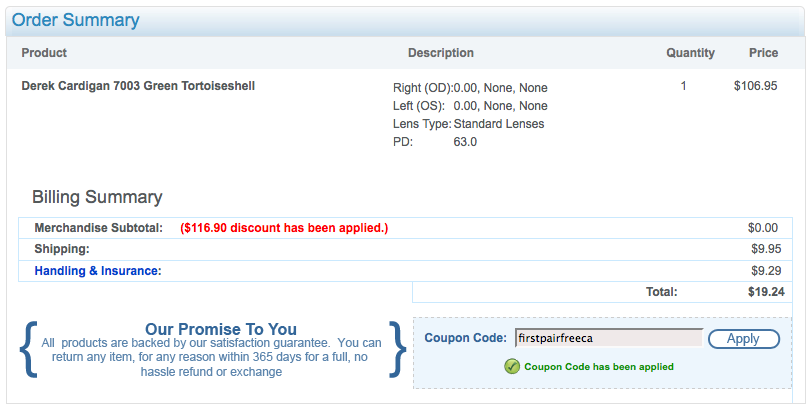Click the Coupon Code input field
The image size is (810, 410).
pyautogui.click(x=609, y=338)
